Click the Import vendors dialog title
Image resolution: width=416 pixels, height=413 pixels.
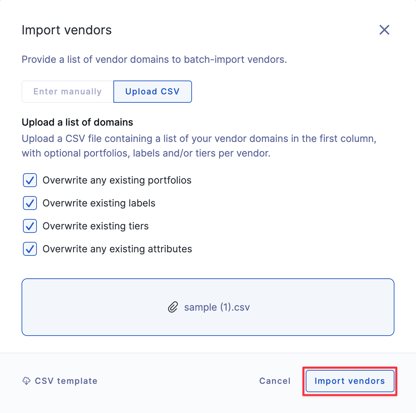[x=67, y=30]
